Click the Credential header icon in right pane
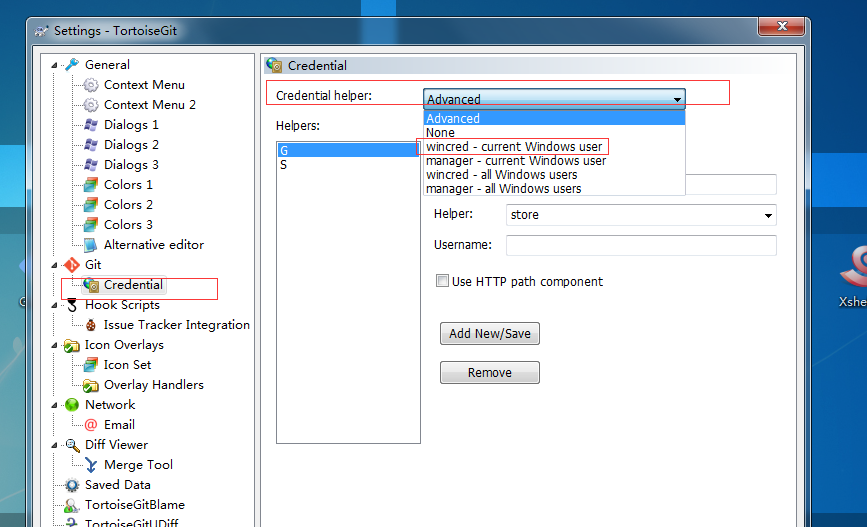867x527 pixels. (274, 65)
